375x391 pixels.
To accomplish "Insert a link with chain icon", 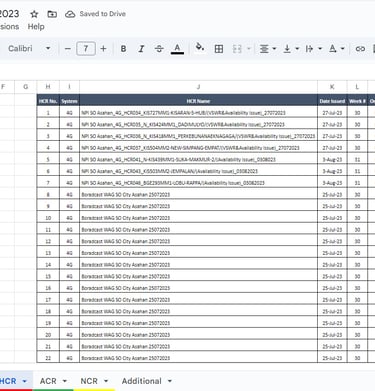I will [x=360, y=49].
